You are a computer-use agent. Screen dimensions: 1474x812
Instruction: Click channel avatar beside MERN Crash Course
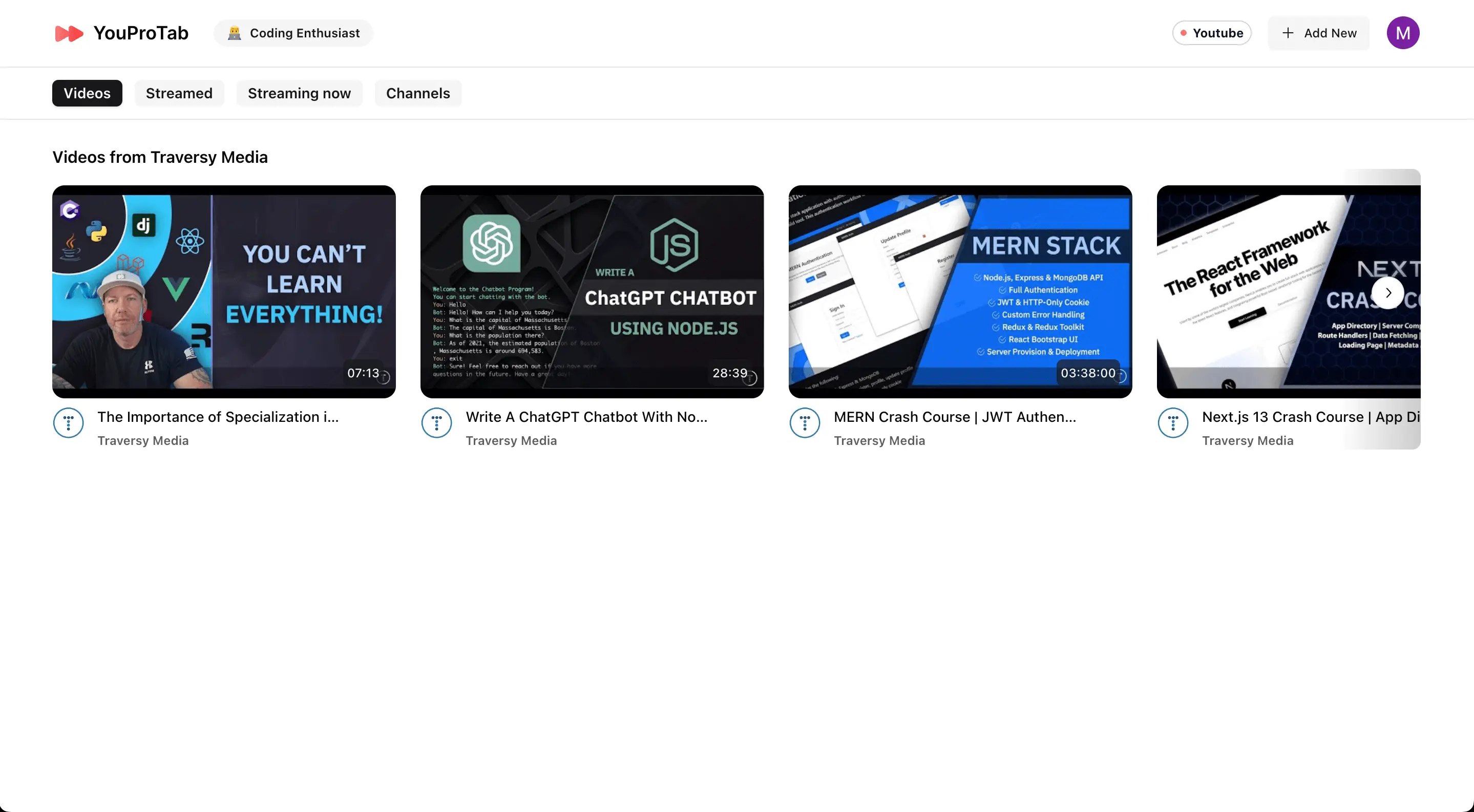point(805,423)
